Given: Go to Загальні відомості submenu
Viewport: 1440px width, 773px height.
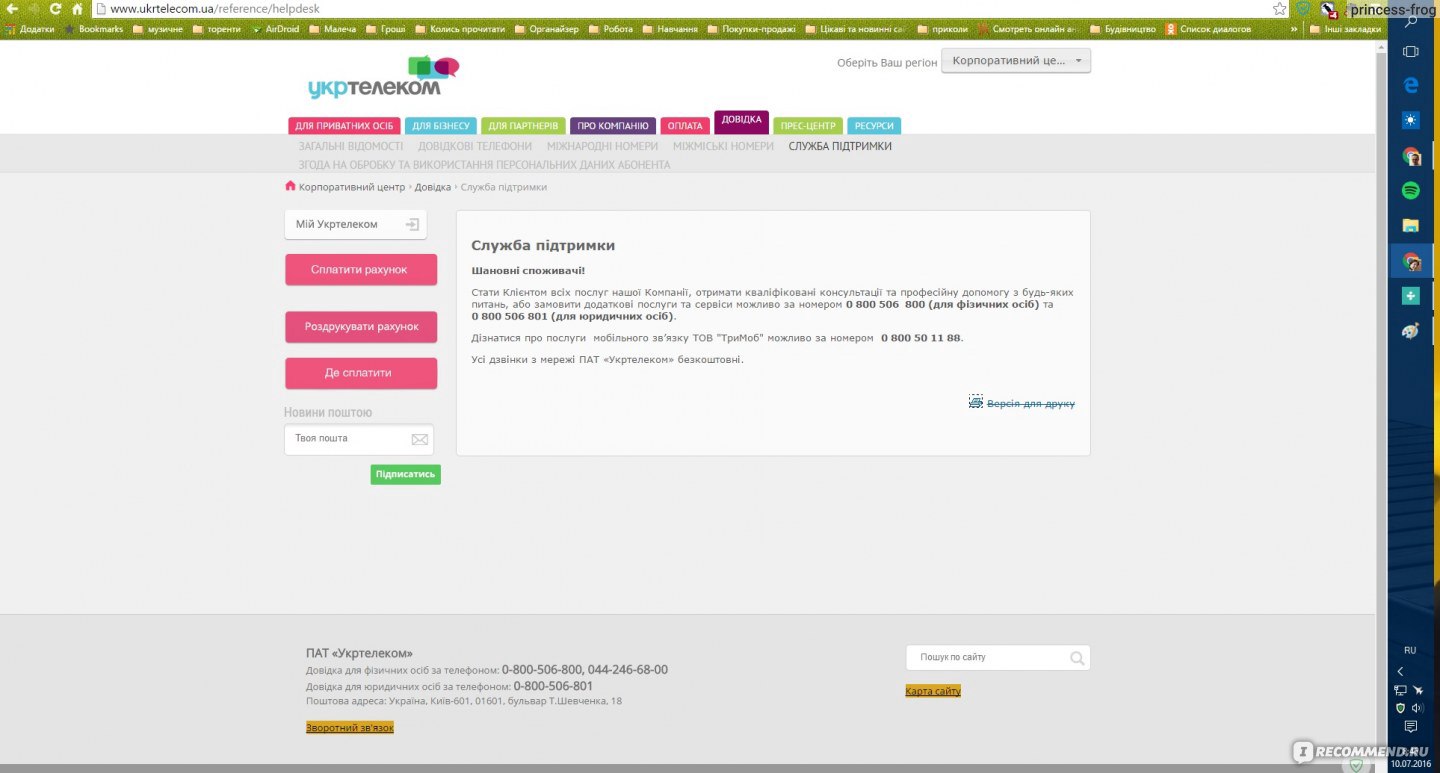Looking at the screenshot, I should pyautogui.click(x=351, y=146).
